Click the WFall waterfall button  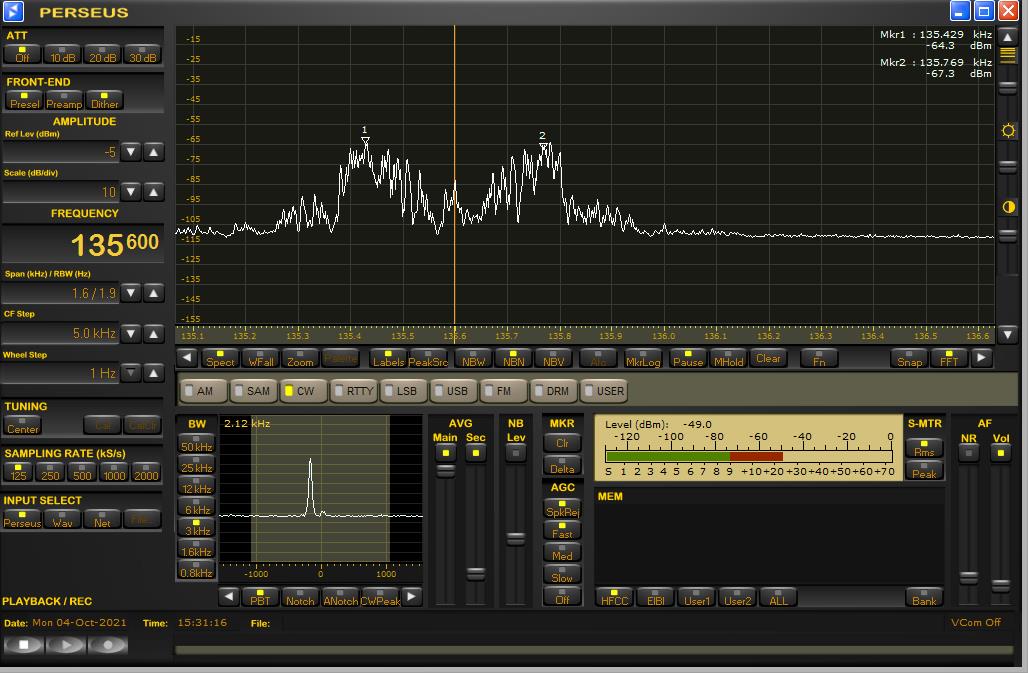point(261,358)
